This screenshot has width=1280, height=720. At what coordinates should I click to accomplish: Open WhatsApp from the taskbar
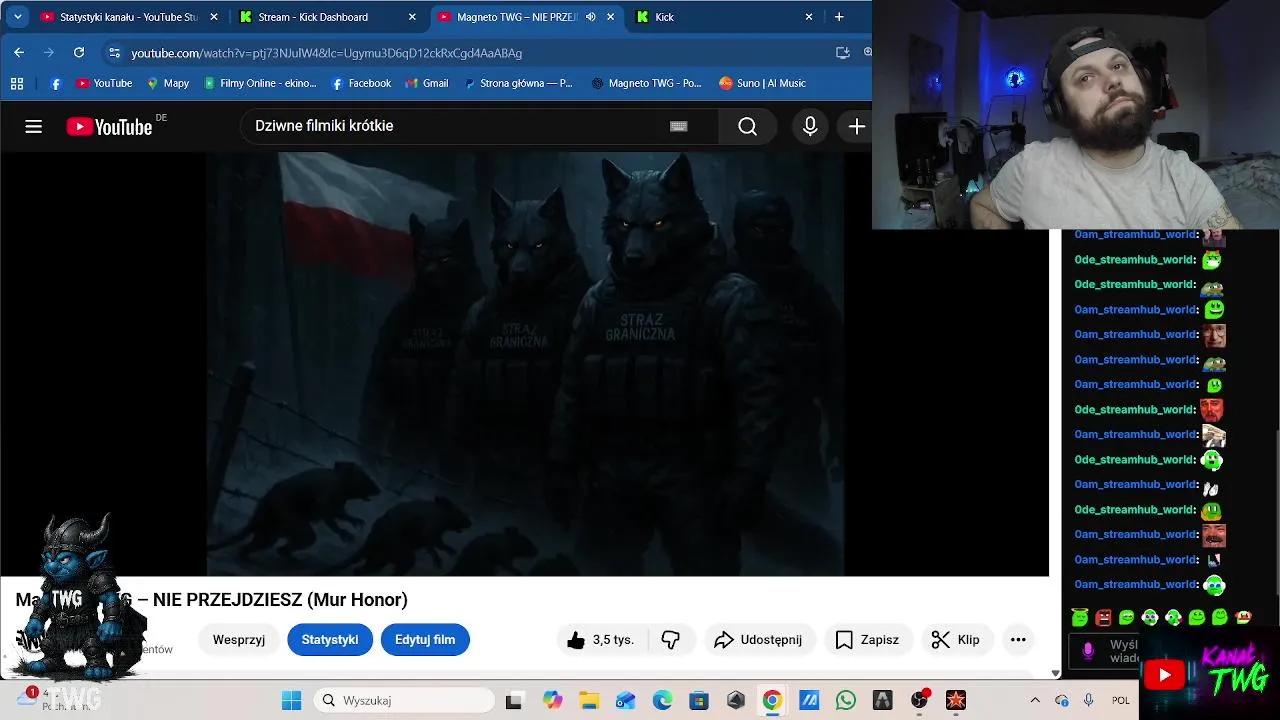click(846, 701)
